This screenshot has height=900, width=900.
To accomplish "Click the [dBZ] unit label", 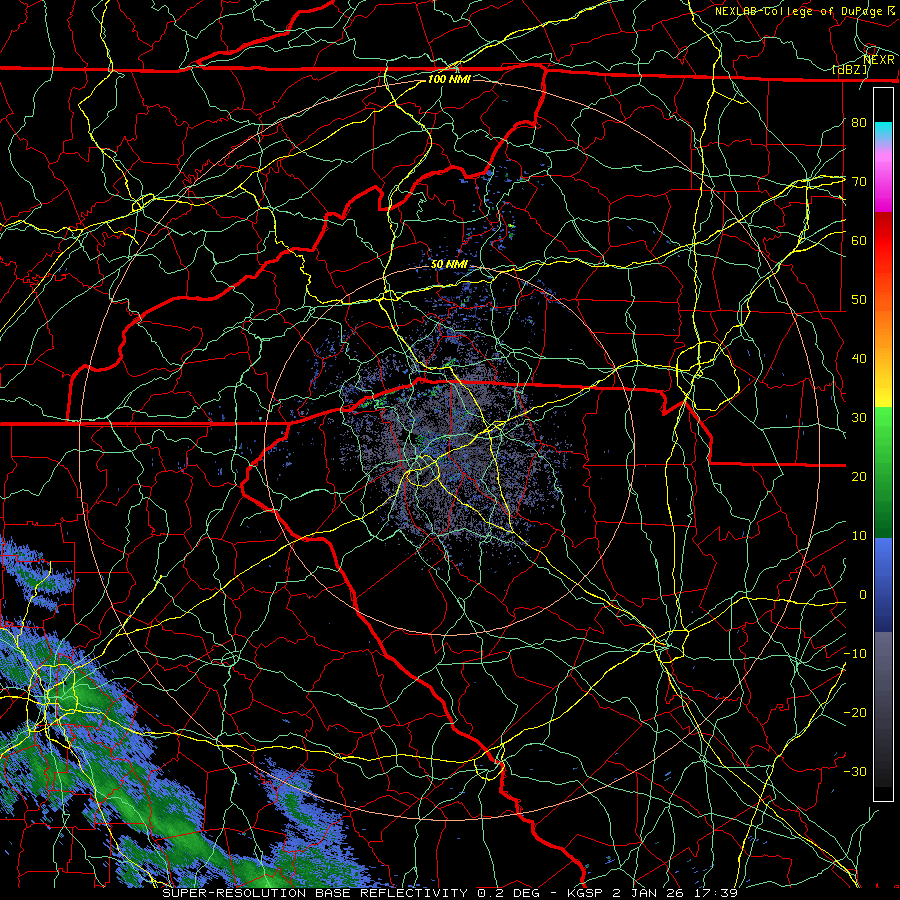I will click(x=851, y=70).
